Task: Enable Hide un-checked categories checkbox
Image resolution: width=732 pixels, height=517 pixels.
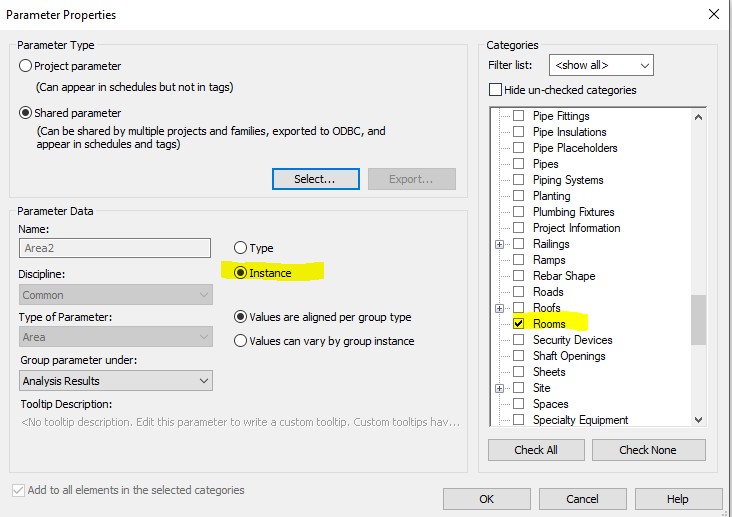Action: pos(495,90)
